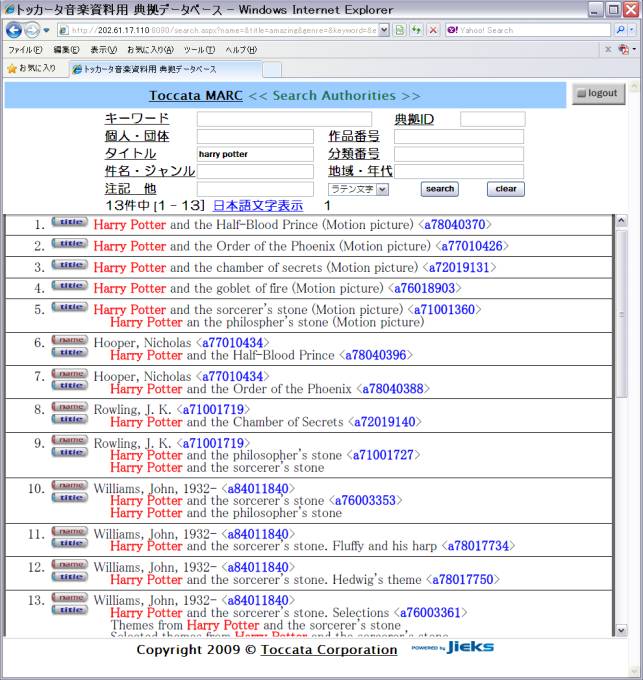Click the search magnifier icon

coord(620,30)
